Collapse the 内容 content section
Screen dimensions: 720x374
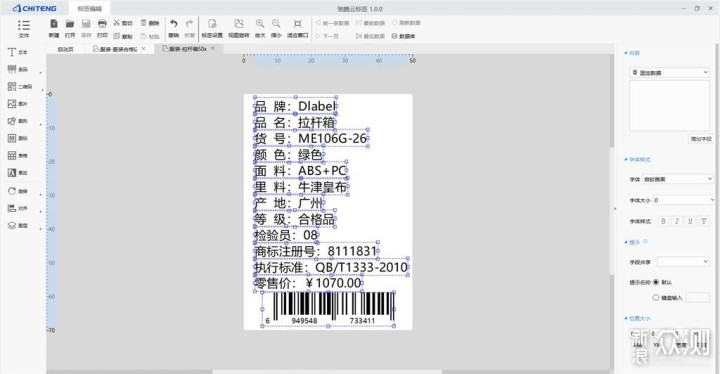coord(626,53)
